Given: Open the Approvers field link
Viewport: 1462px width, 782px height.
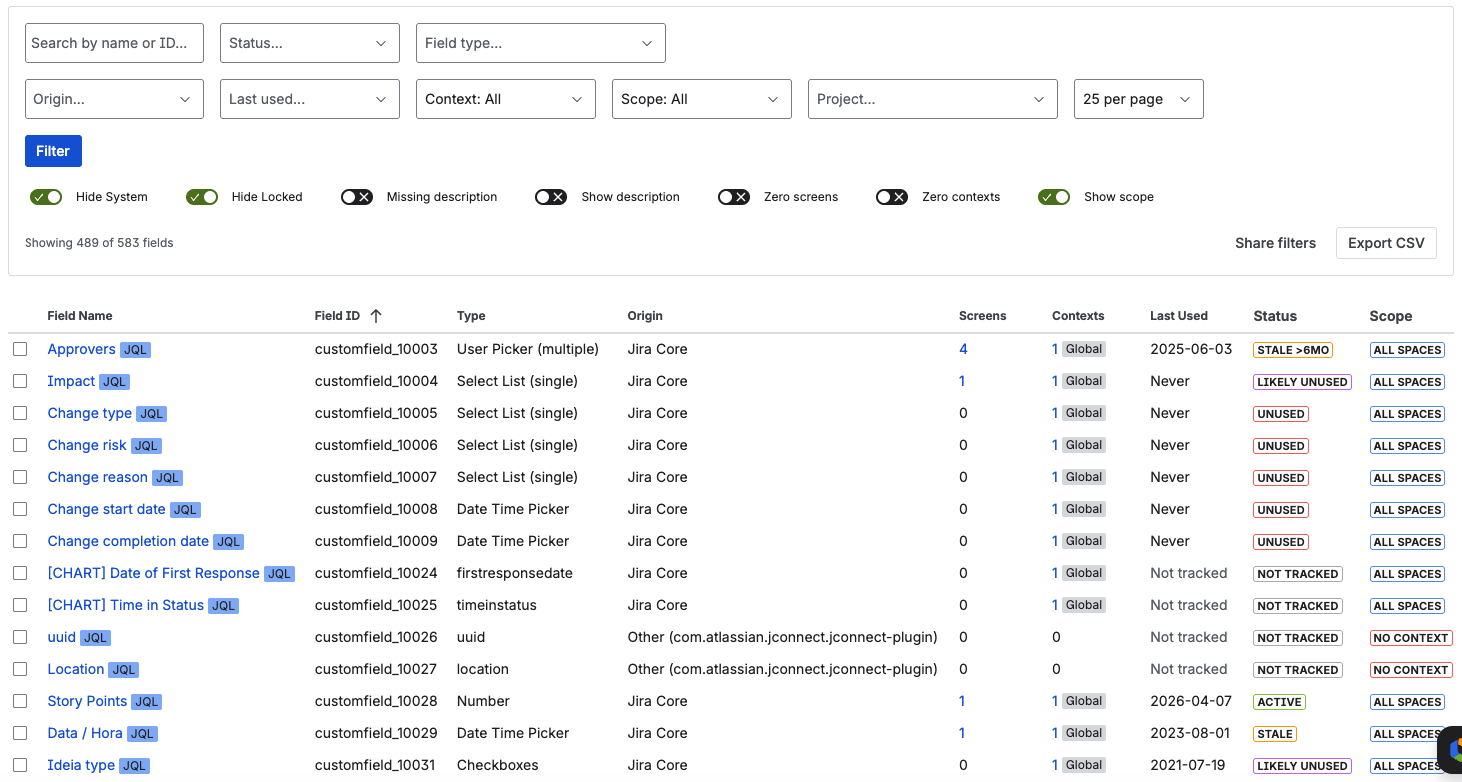Looking at the screenshot, I should [x=82, y=349].
